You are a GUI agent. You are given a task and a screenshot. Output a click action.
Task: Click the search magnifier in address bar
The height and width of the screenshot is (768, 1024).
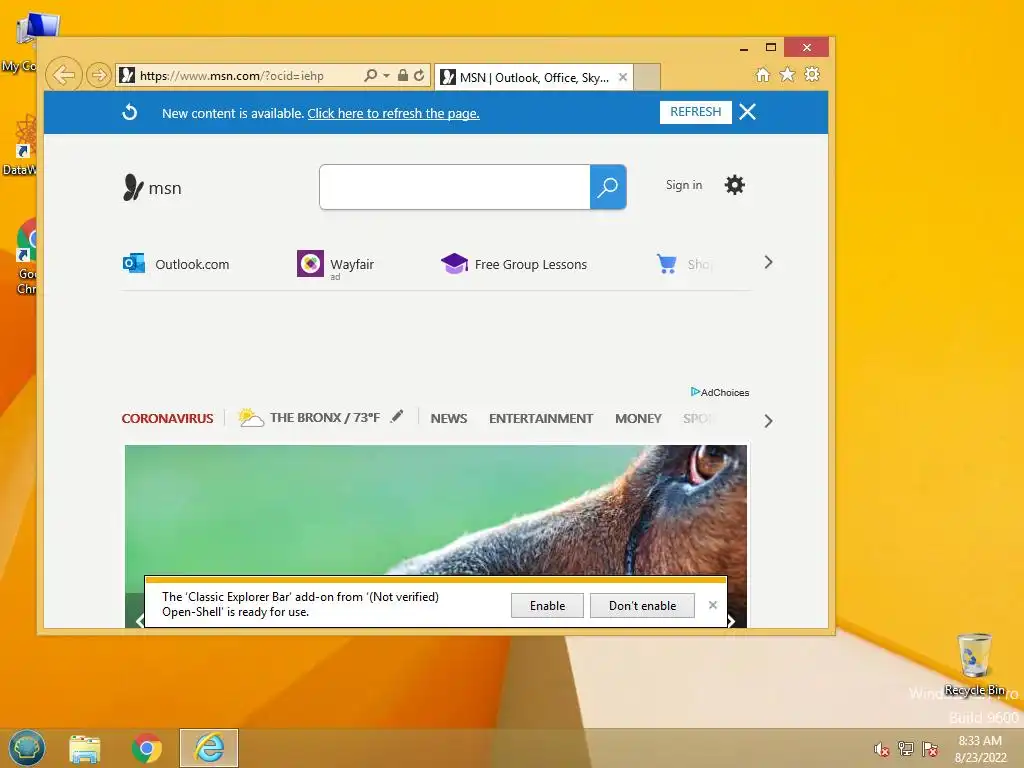(x=370, y=76)
